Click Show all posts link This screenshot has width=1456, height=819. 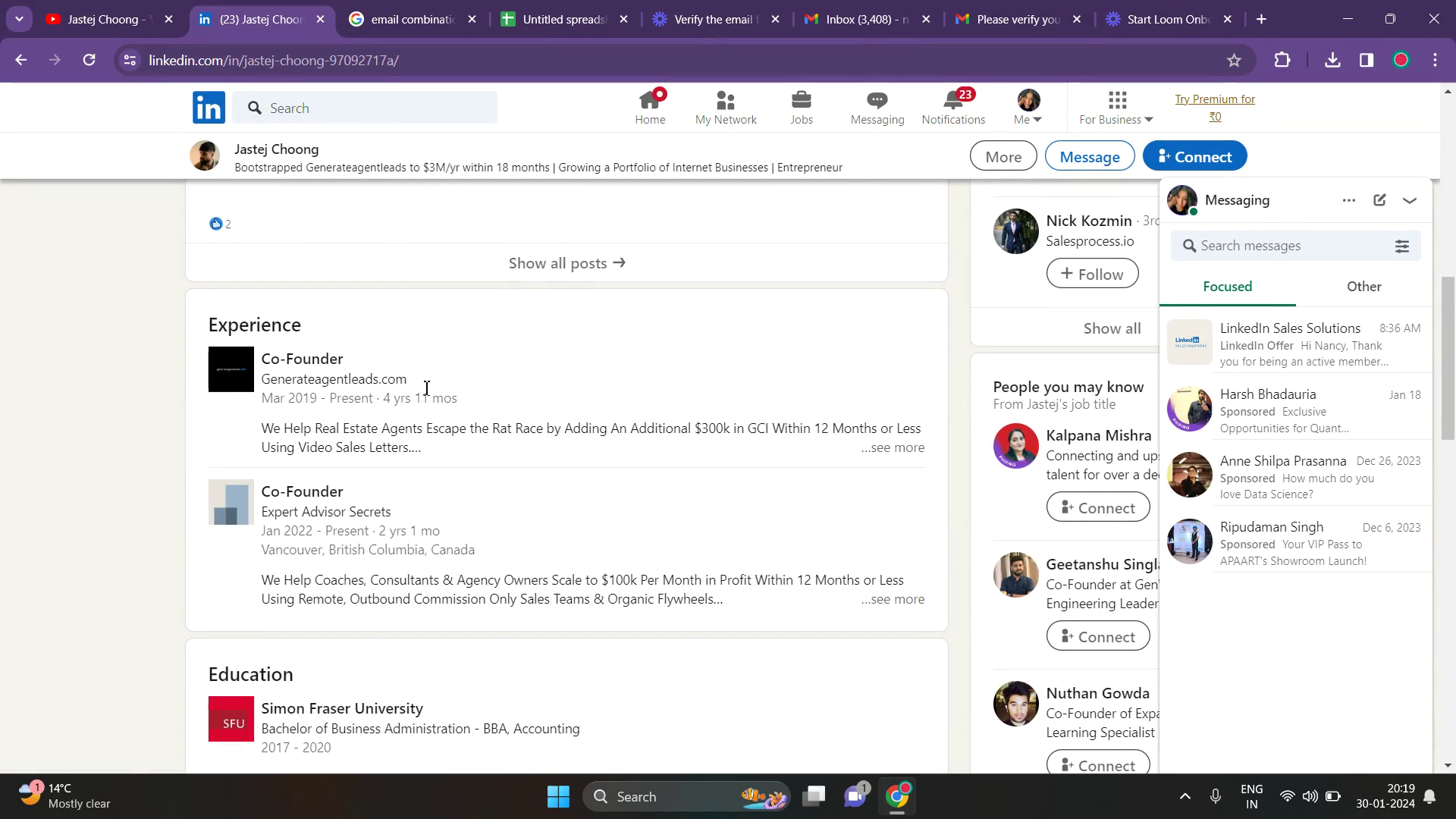pyautogui.click(x=566, y=263)
